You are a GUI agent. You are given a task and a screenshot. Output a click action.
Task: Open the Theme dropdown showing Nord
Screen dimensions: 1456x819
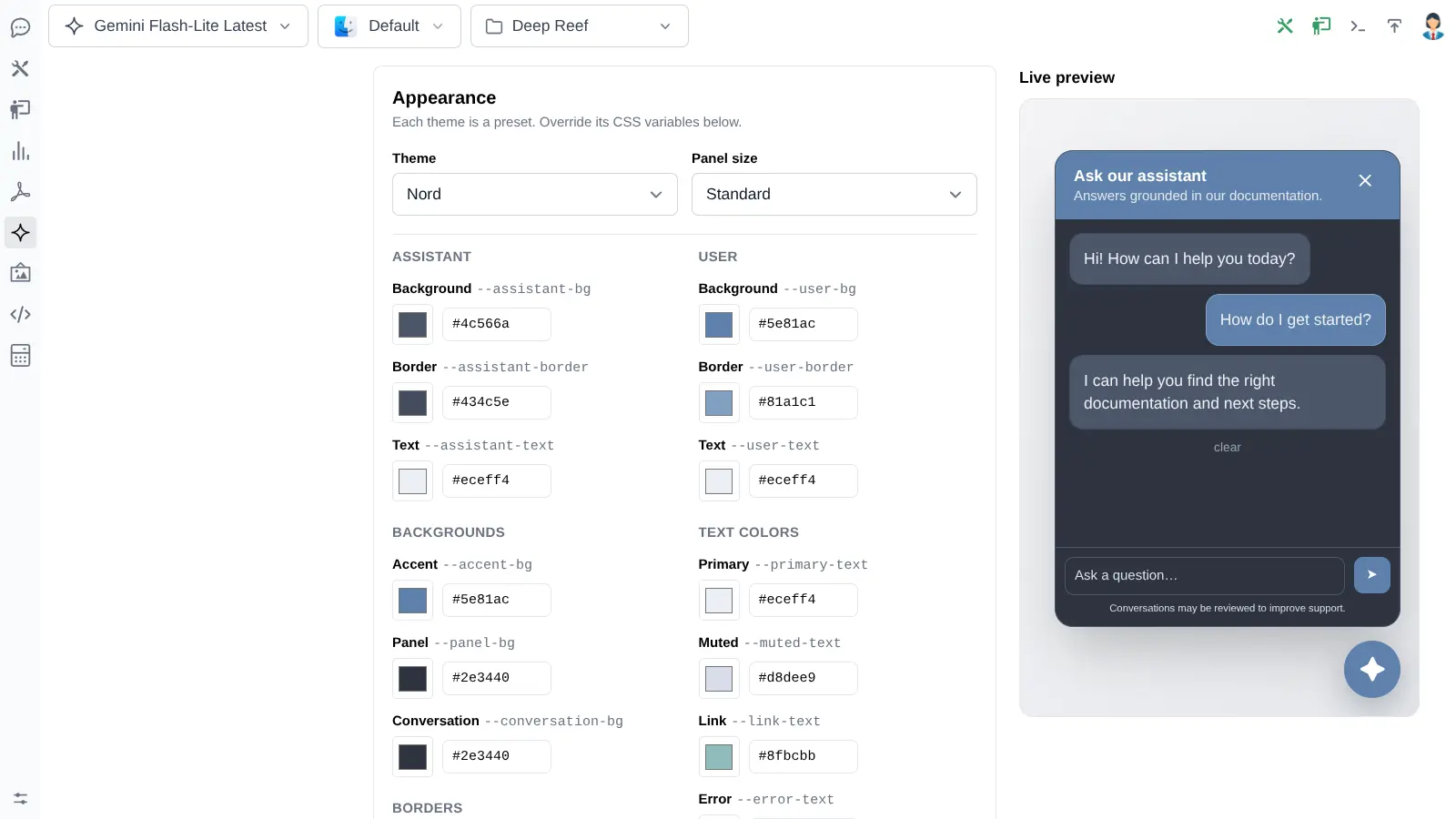[x=535, y=195]
